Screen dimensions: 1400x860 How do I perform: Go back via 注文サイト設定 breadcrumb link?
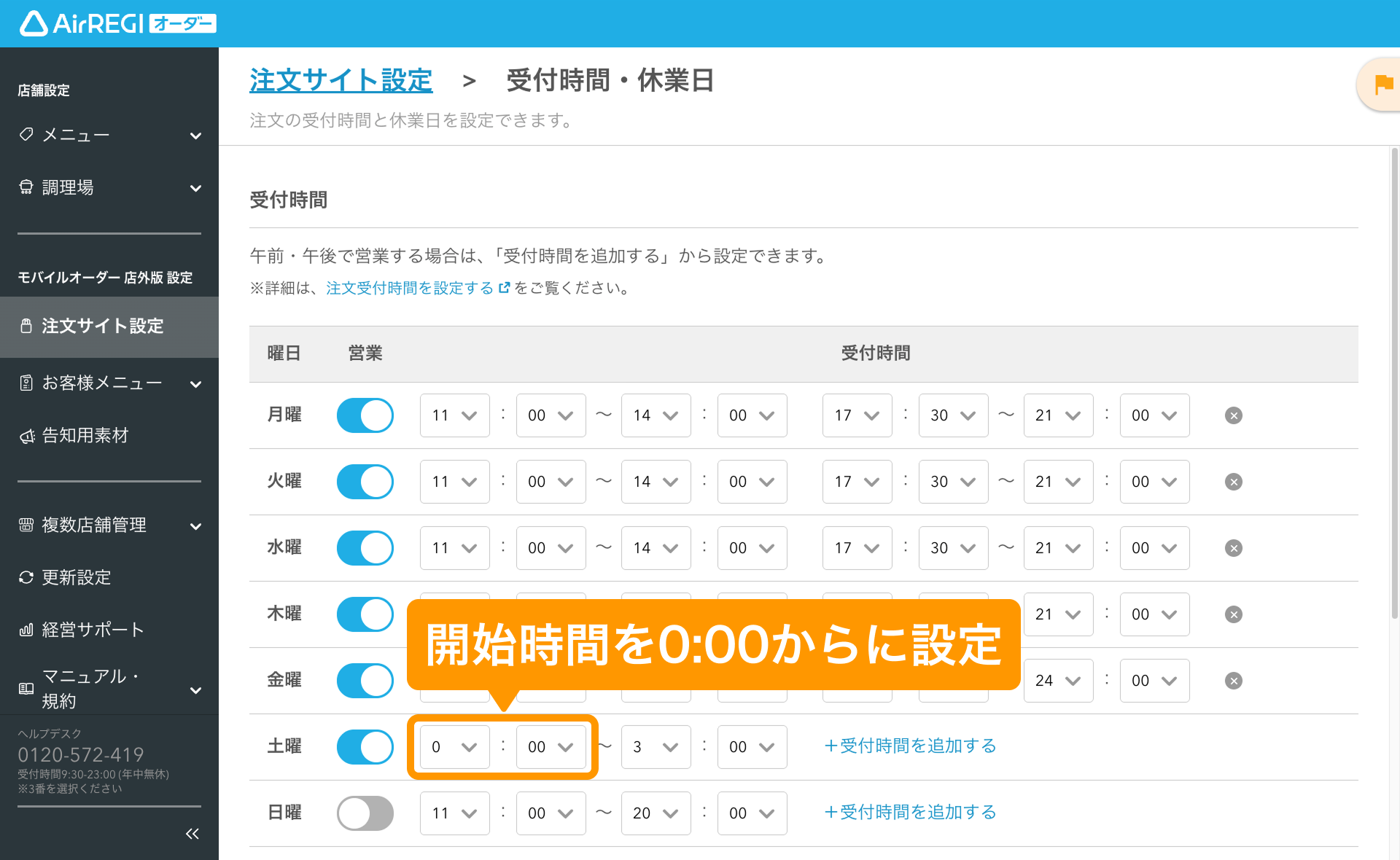coord(341,80)
